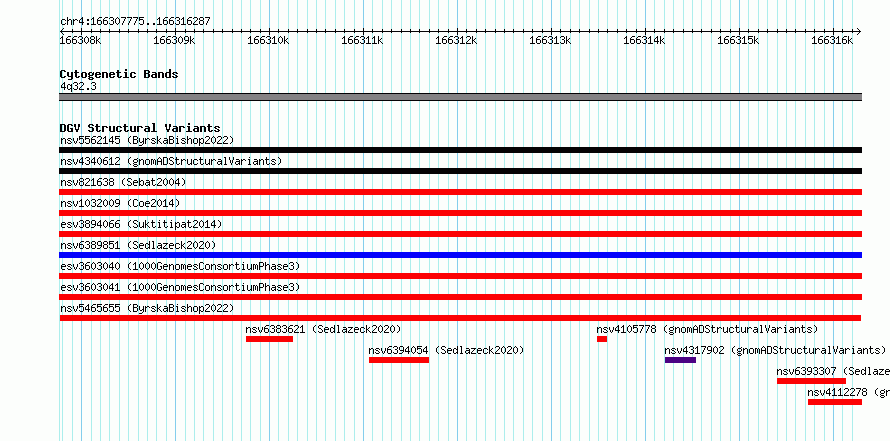Click the 166310k ruler tick label
This screenshot has width=890, height=441.
tap(268, 40)
